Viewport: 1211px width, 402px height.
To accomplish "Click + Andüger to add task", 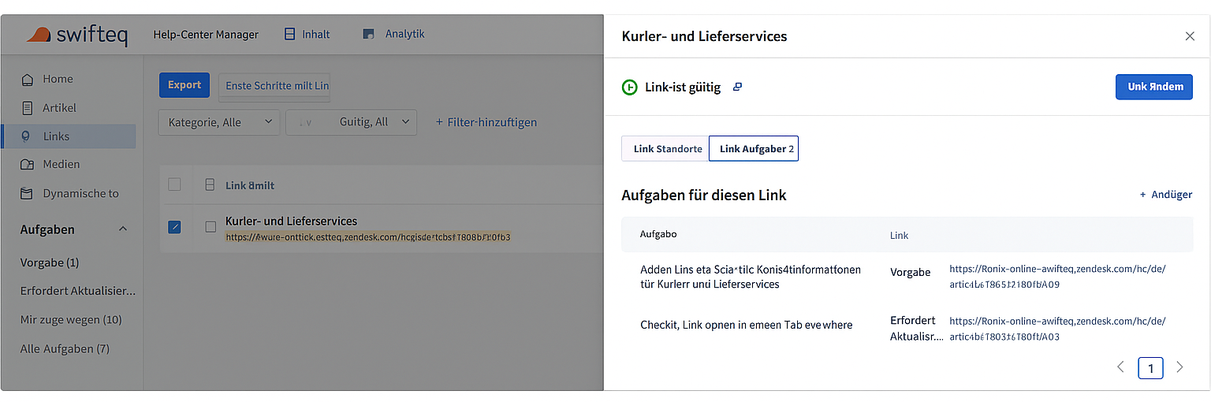I will pos(1166,195).
